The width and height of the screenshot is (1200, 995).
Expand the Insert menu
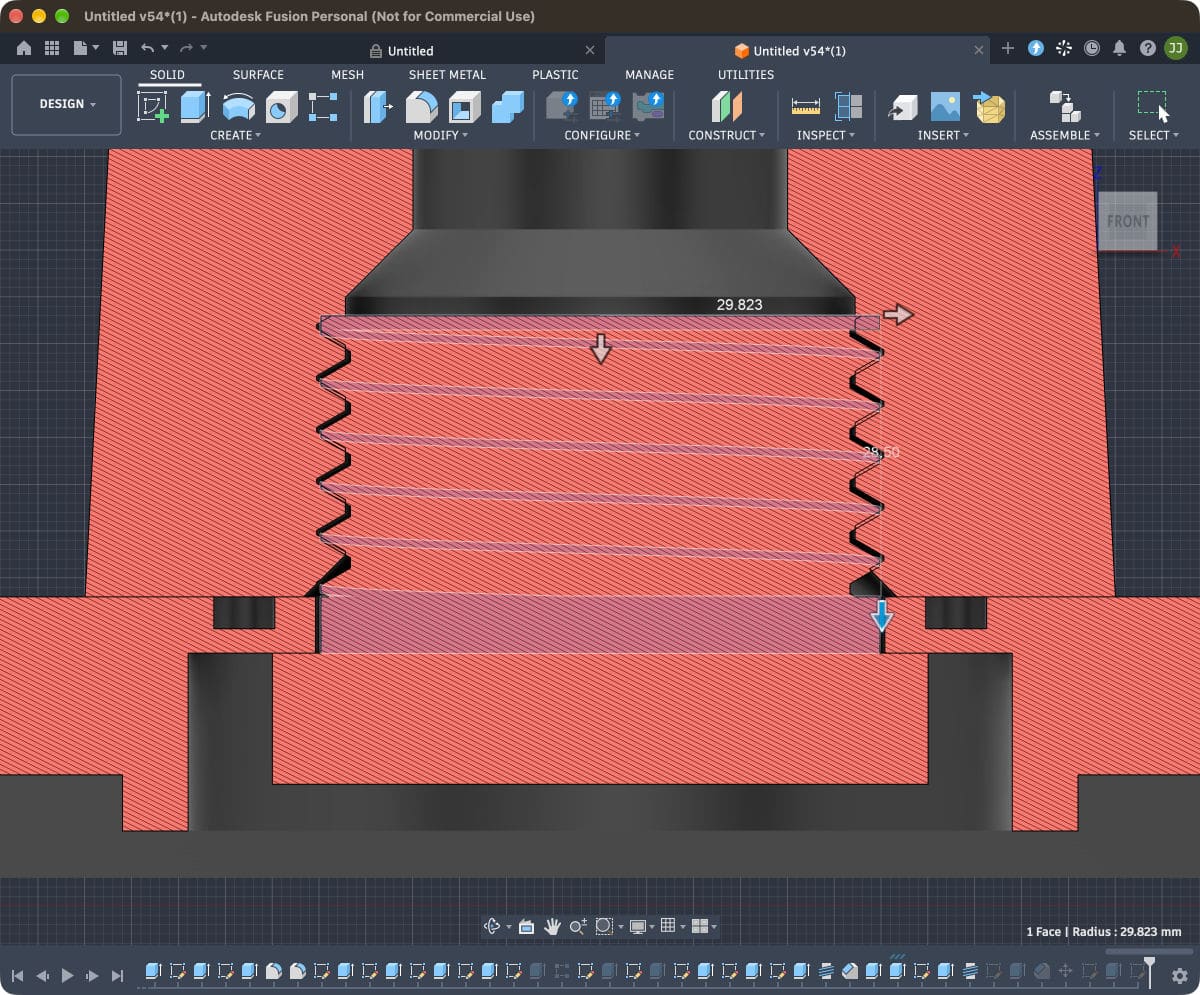pos(944,135)
